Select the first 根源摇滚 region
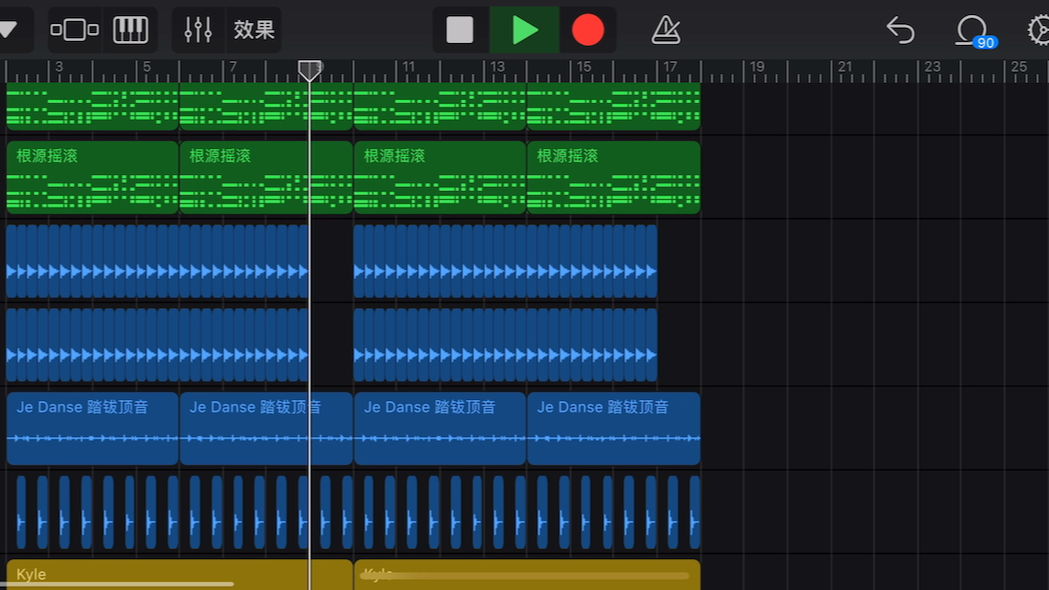This screenshot has height=590, width=1049. [92, 177]
